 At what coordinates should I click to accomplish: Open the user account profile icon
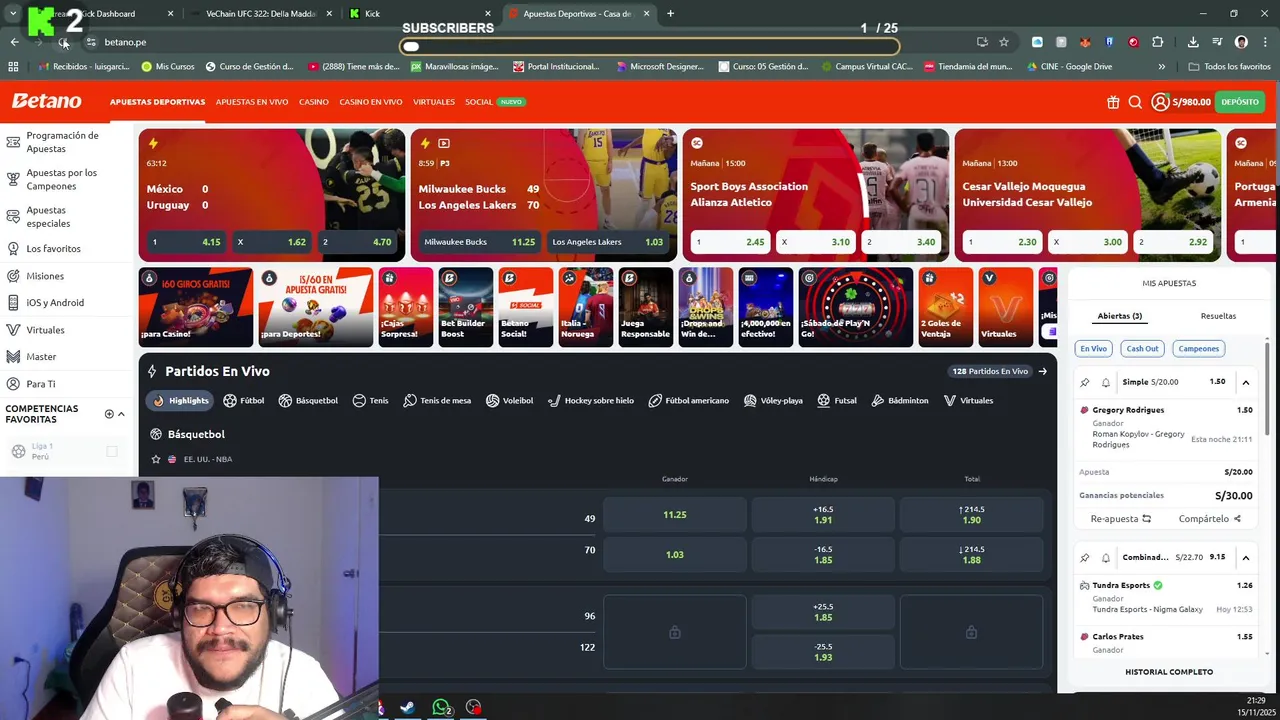coord(1160,102)
